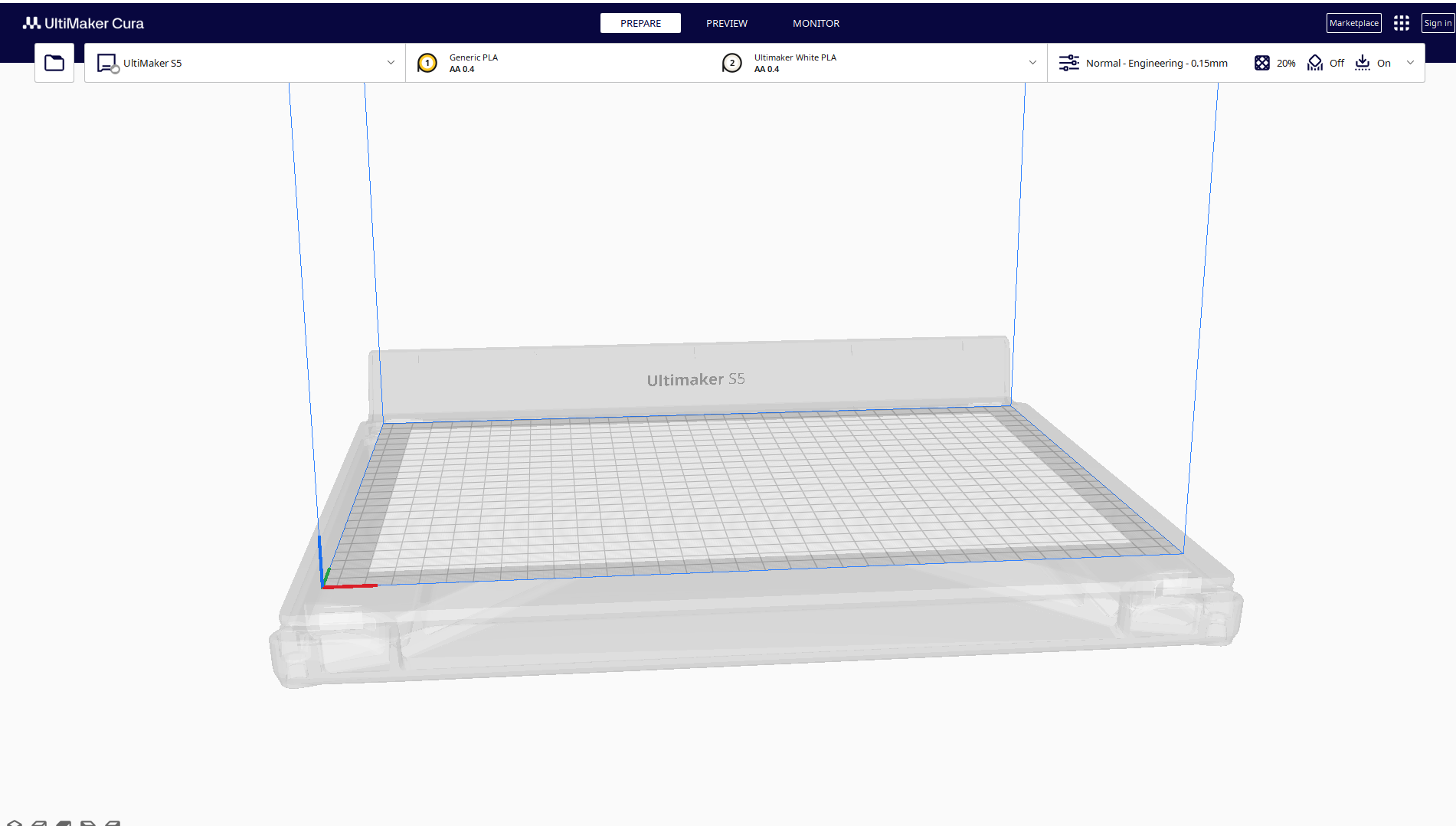Click the "Normal - Engineering - 0.15mm" profile text

tap(1157, 63)
